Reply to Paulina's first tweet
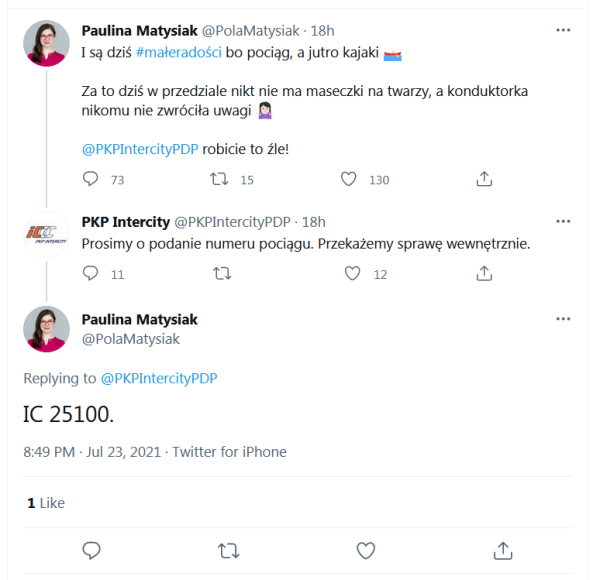The height and width of the screenshot is (580, 600). (91, 180)
